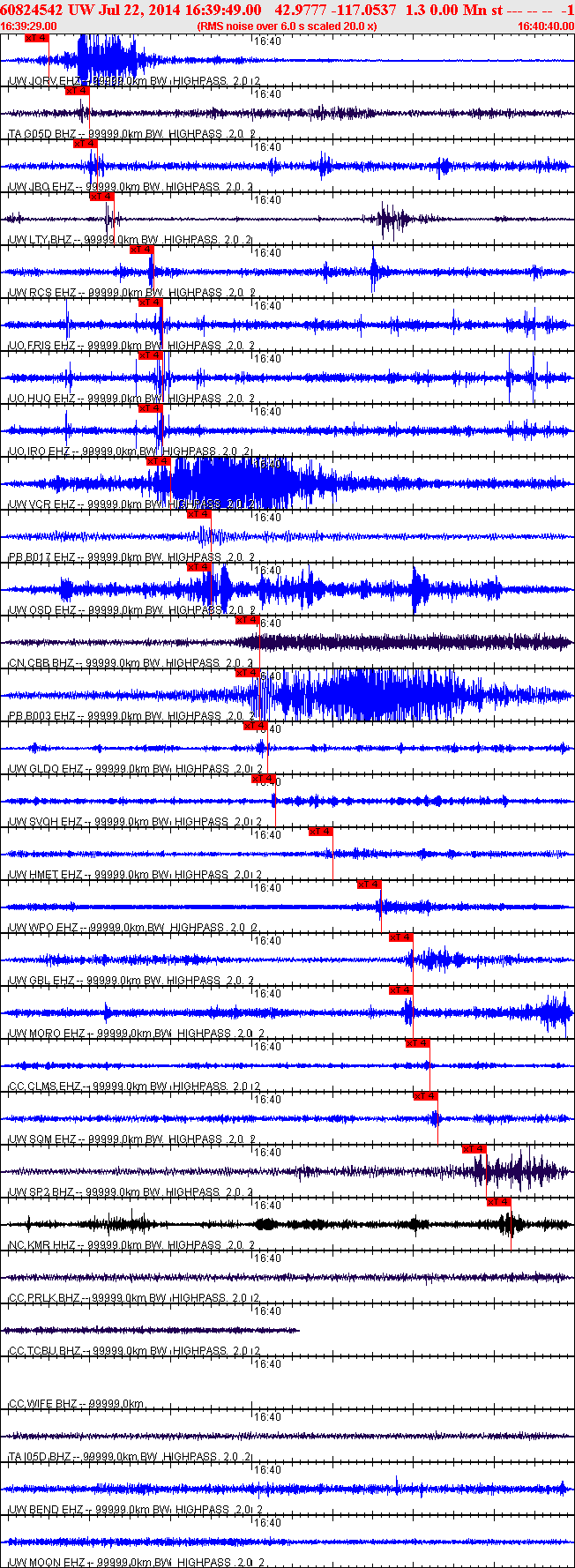Select the 'UW OSD EHZ' station label

point(42,610)
